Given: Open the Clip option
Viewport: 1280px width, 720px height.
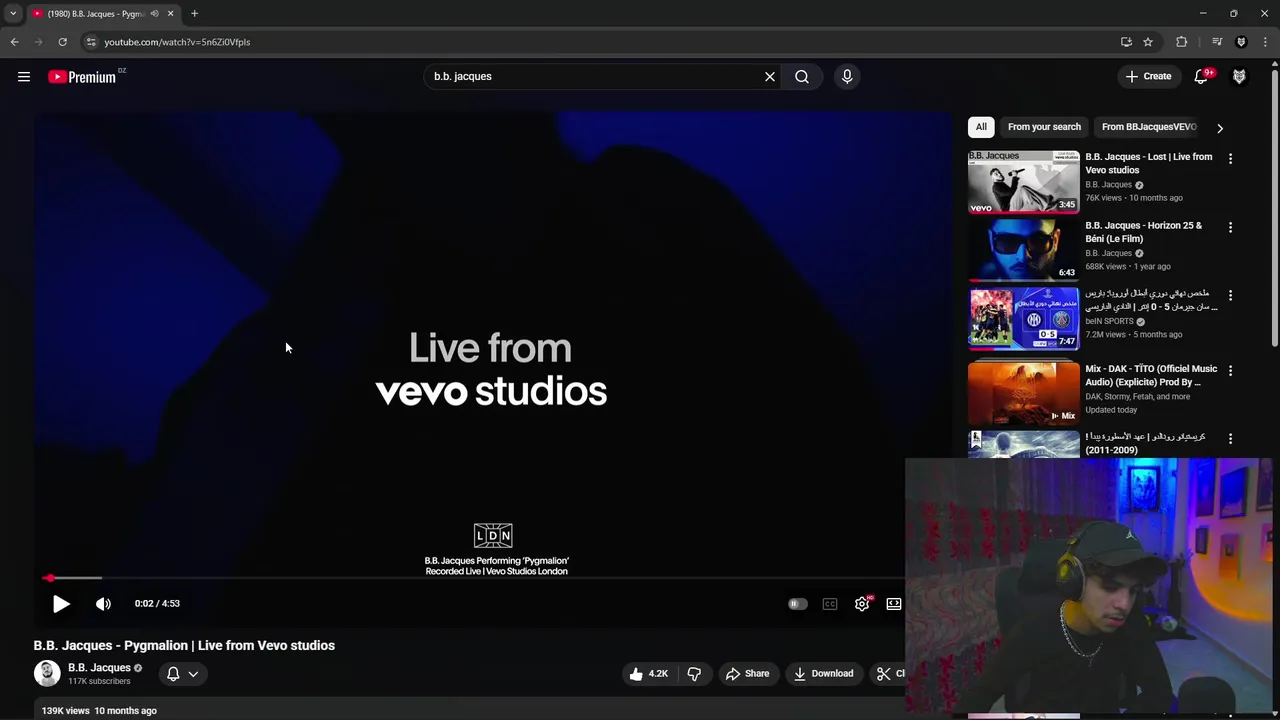Looking at the screenshot, I should point(889,674).
